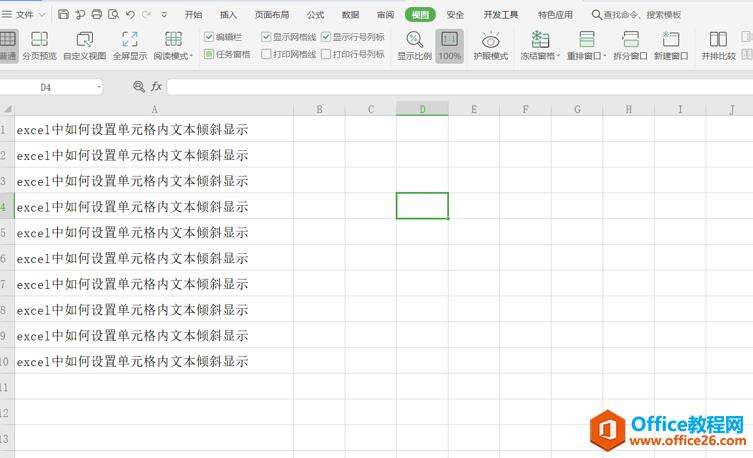Select row 4 header
The image size is (753, 458).
pyautogui.click(x=7, y=206)
